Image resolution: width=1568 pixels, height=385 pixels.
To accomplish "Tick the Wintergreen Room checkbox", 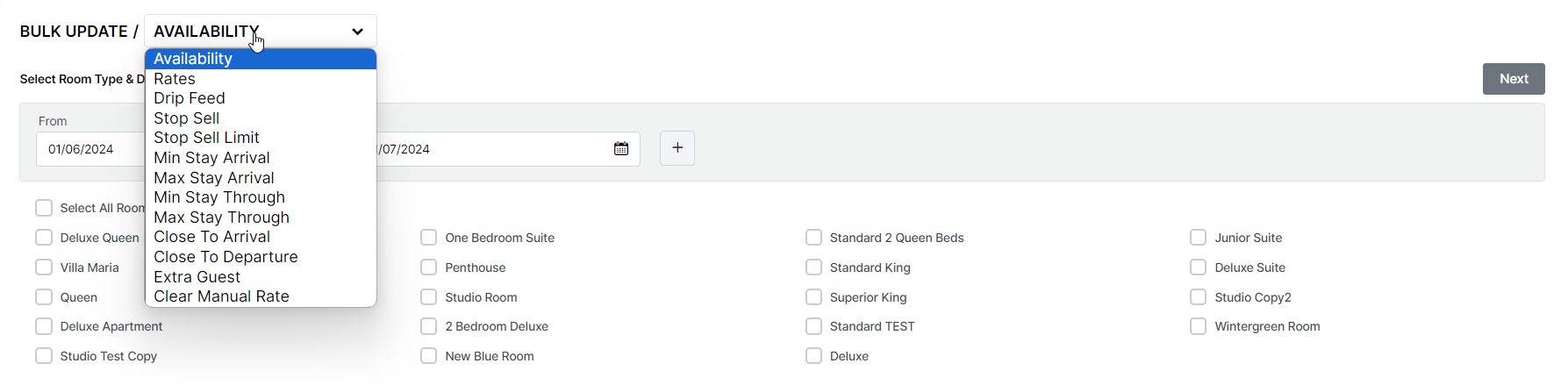I will [x=1199, y=326].
